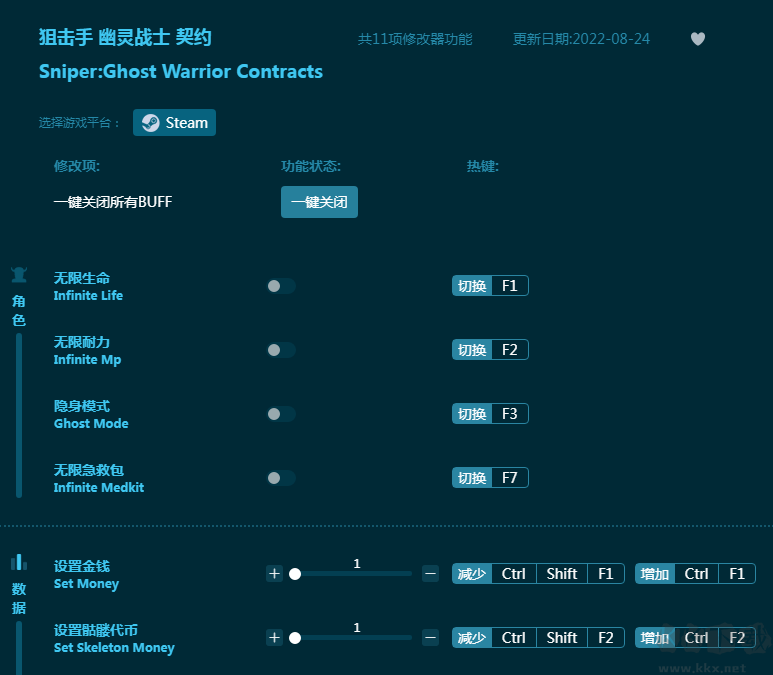Viewport: 773px width, 675px height.
Task: Toggle Infinite Life switch
Action: (x=281, y=286)
